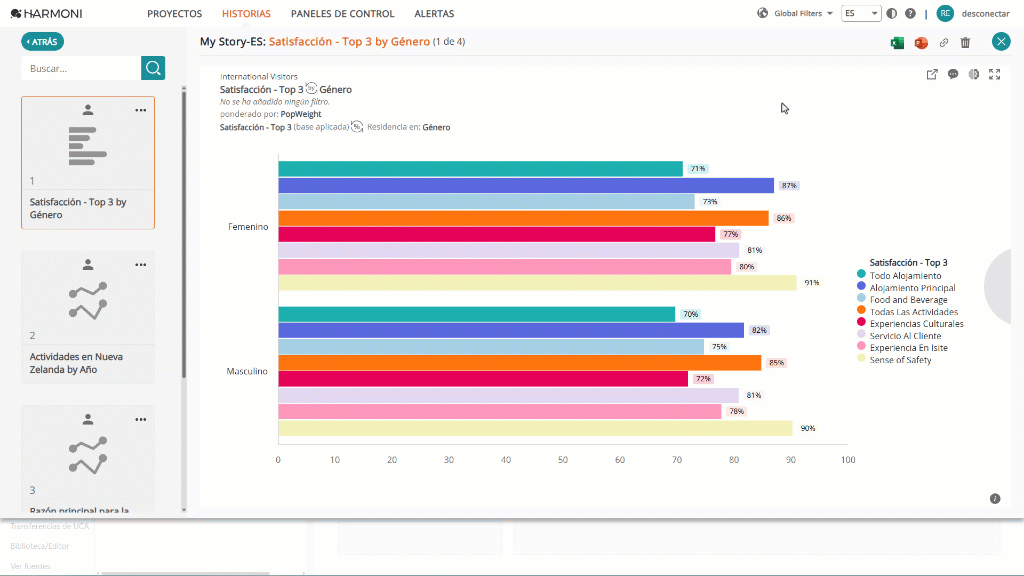Copy story link icon

pos(944,42)
